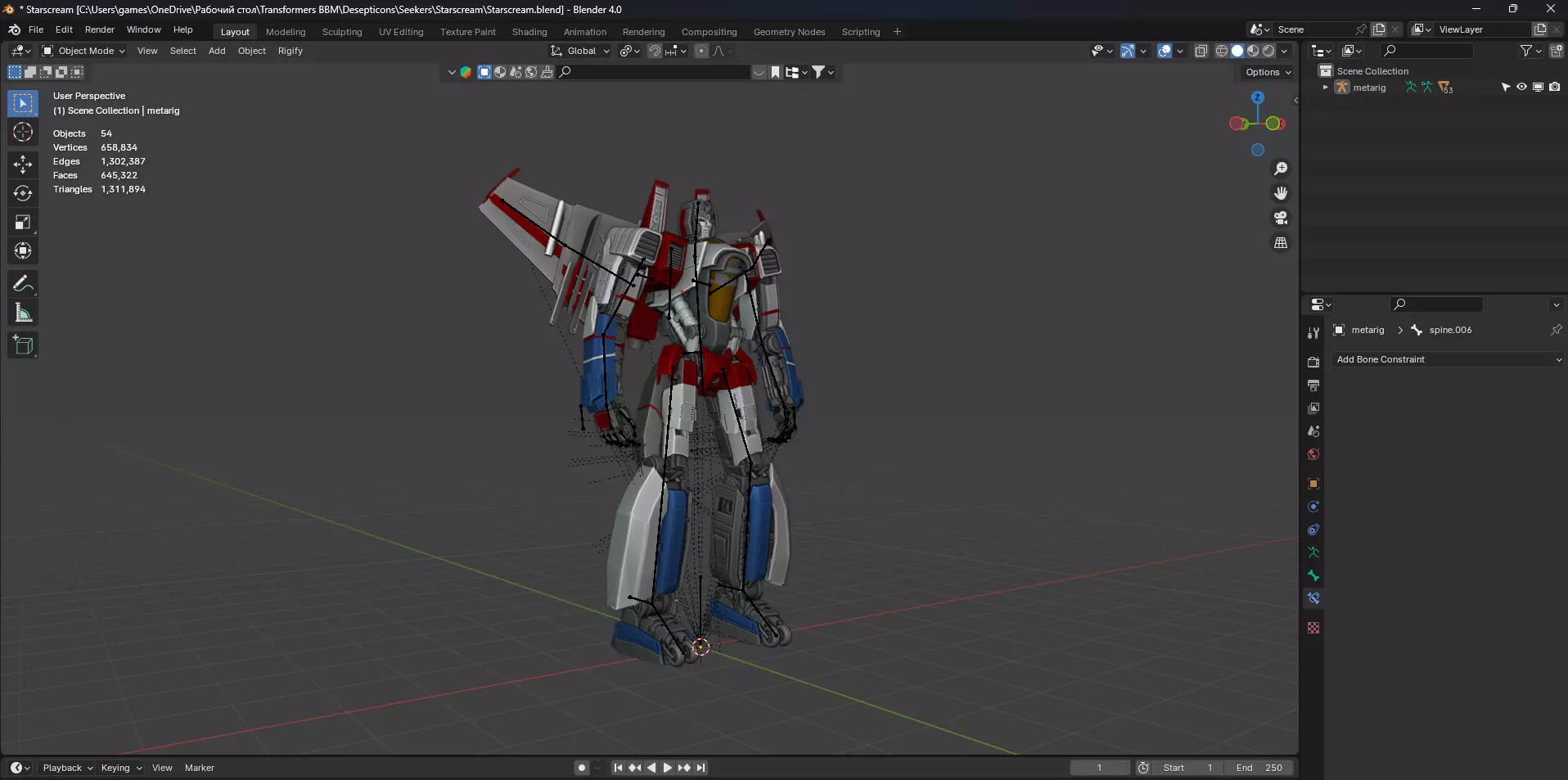This screenshot has width=1568, height=780.
Task: Jump to the last frame
Action: (x=701, y=768)
